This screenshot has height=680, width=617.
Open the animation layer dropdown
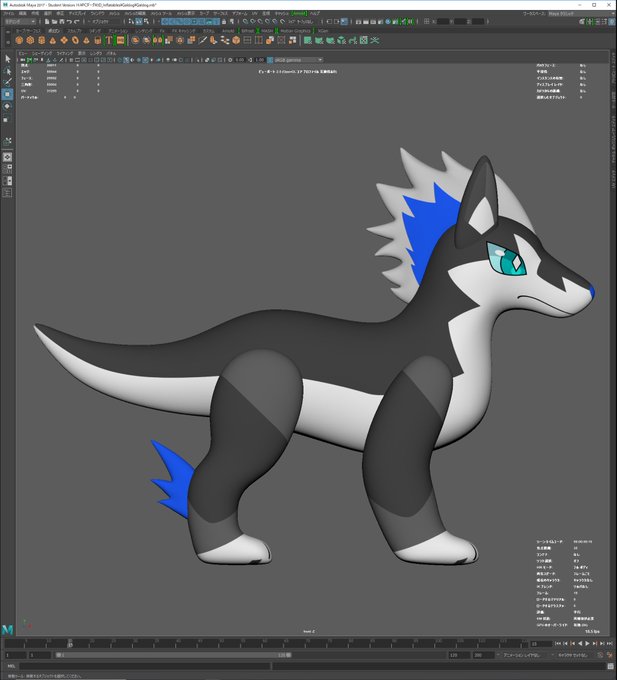pos(524,655)
